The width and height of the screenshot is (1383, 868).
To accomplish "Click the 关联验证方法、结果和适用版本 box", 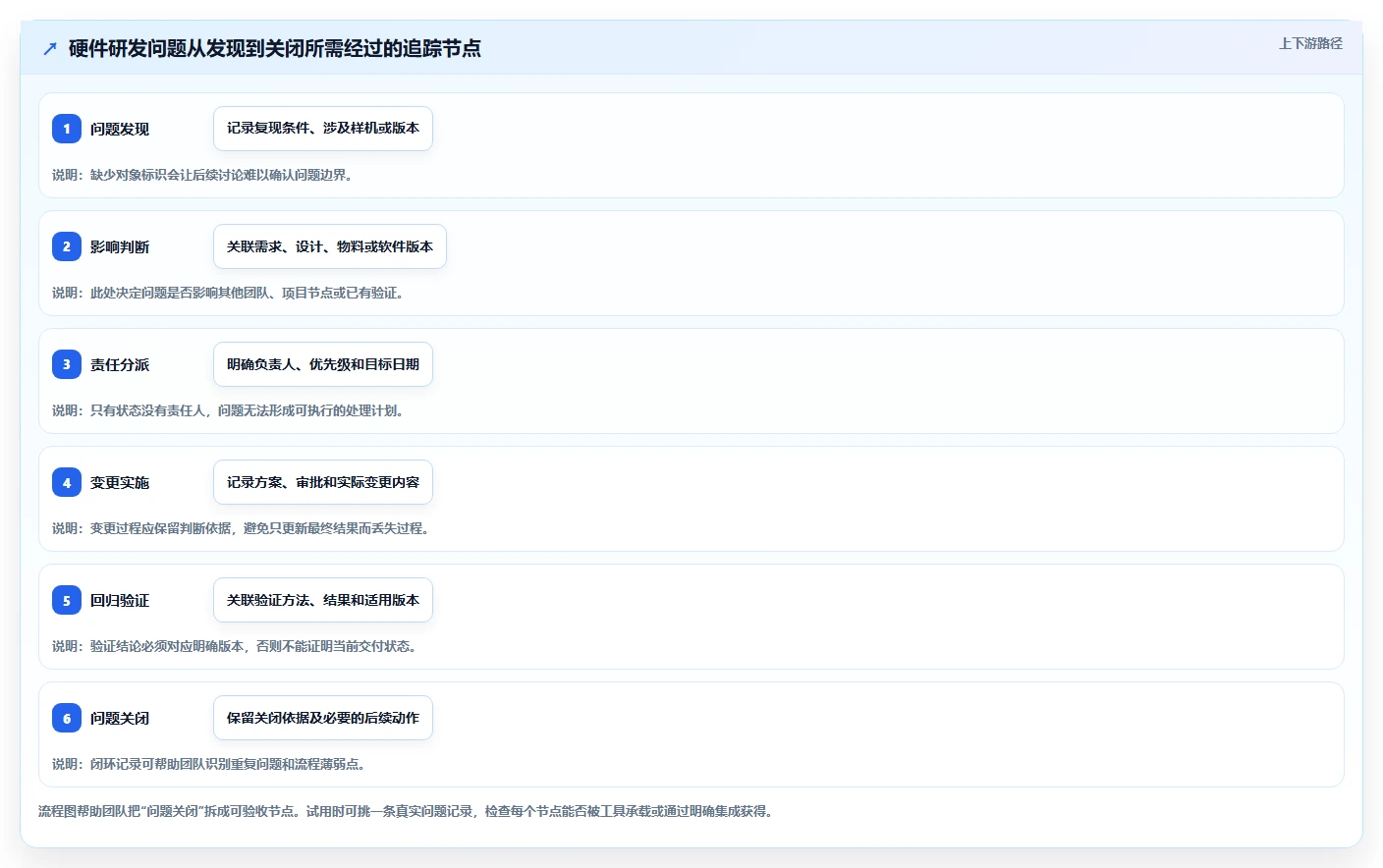I will point(323,600).
